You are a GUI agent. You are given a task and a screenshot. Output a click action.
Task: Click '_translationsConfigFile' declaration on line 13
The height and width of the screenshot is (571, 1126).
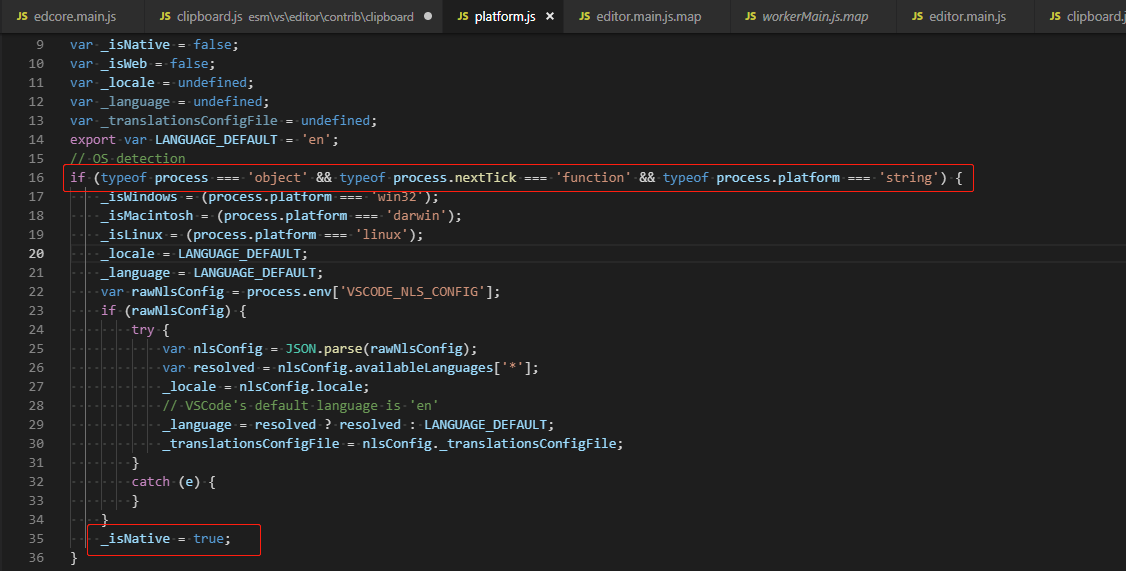[x=189, y=121]
